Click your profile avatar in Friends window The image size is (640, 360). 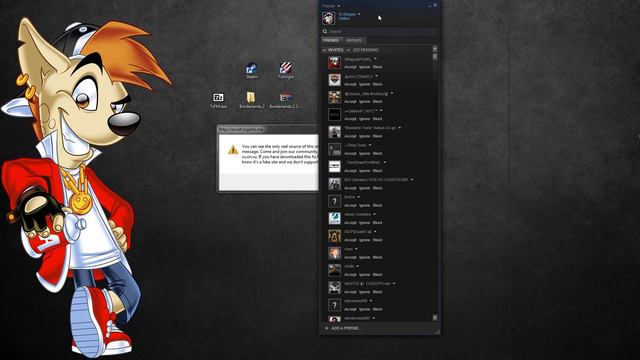(328, 18)
